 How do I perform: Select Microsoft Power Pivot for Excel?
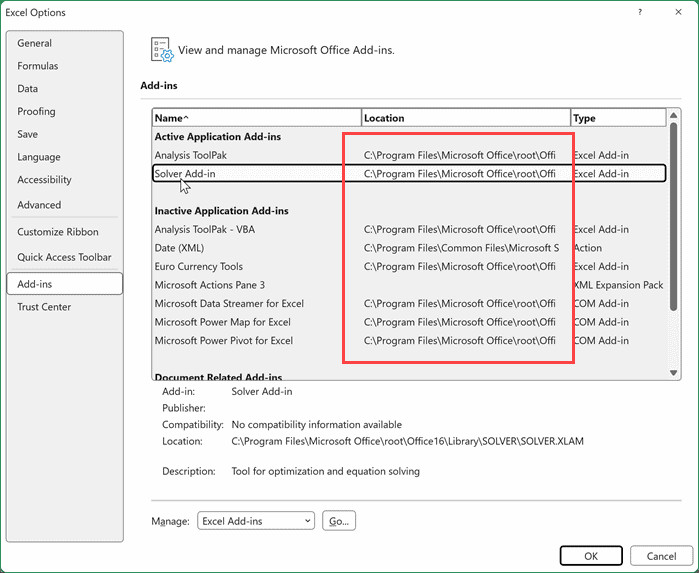tap(409, 341)
